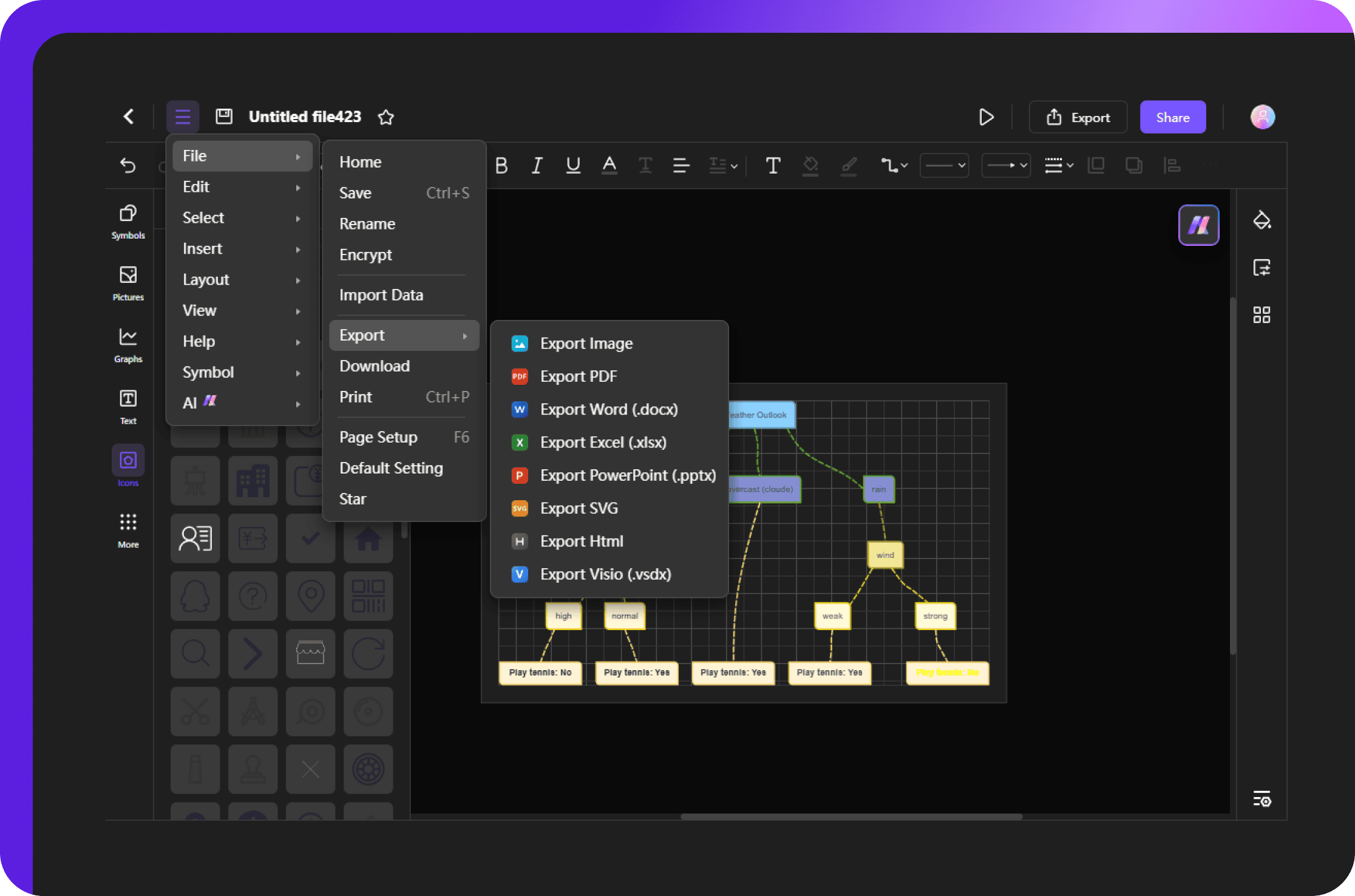Toggle bold text formatting
Screen dimensions: 1355x896
pos(501,165)
